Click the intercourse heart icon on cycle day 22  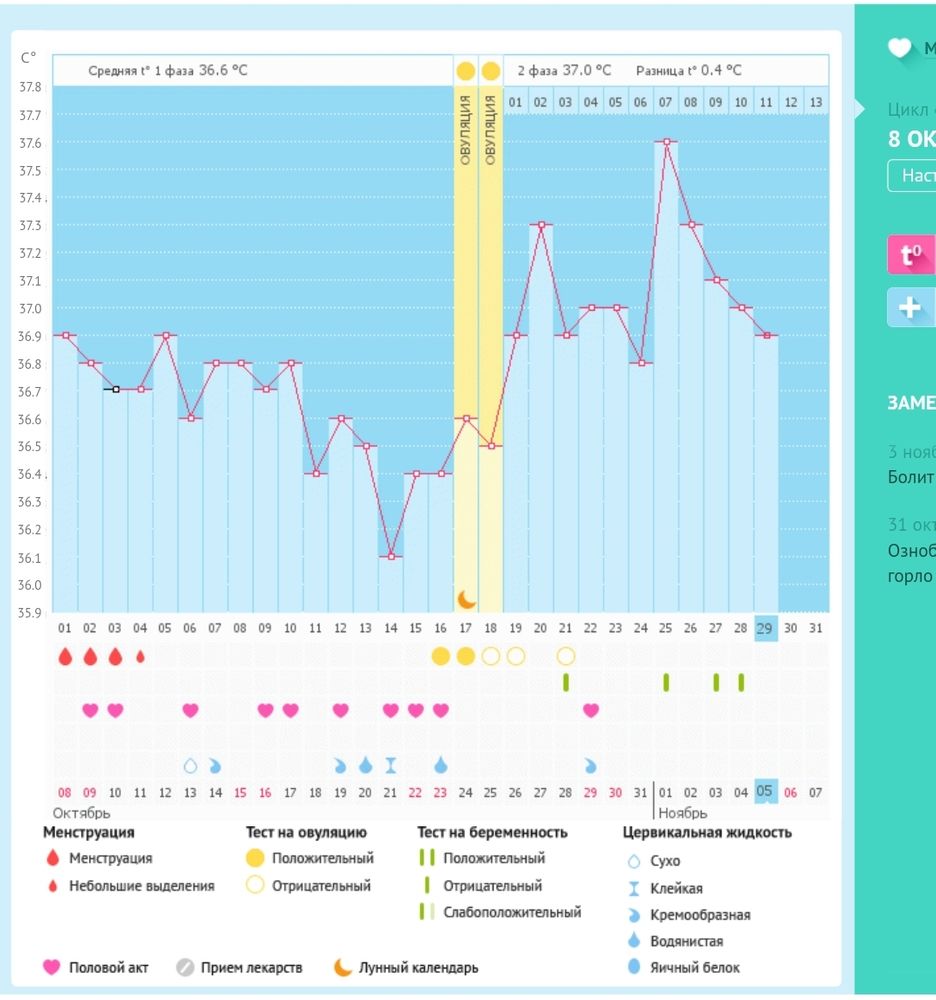591,710
